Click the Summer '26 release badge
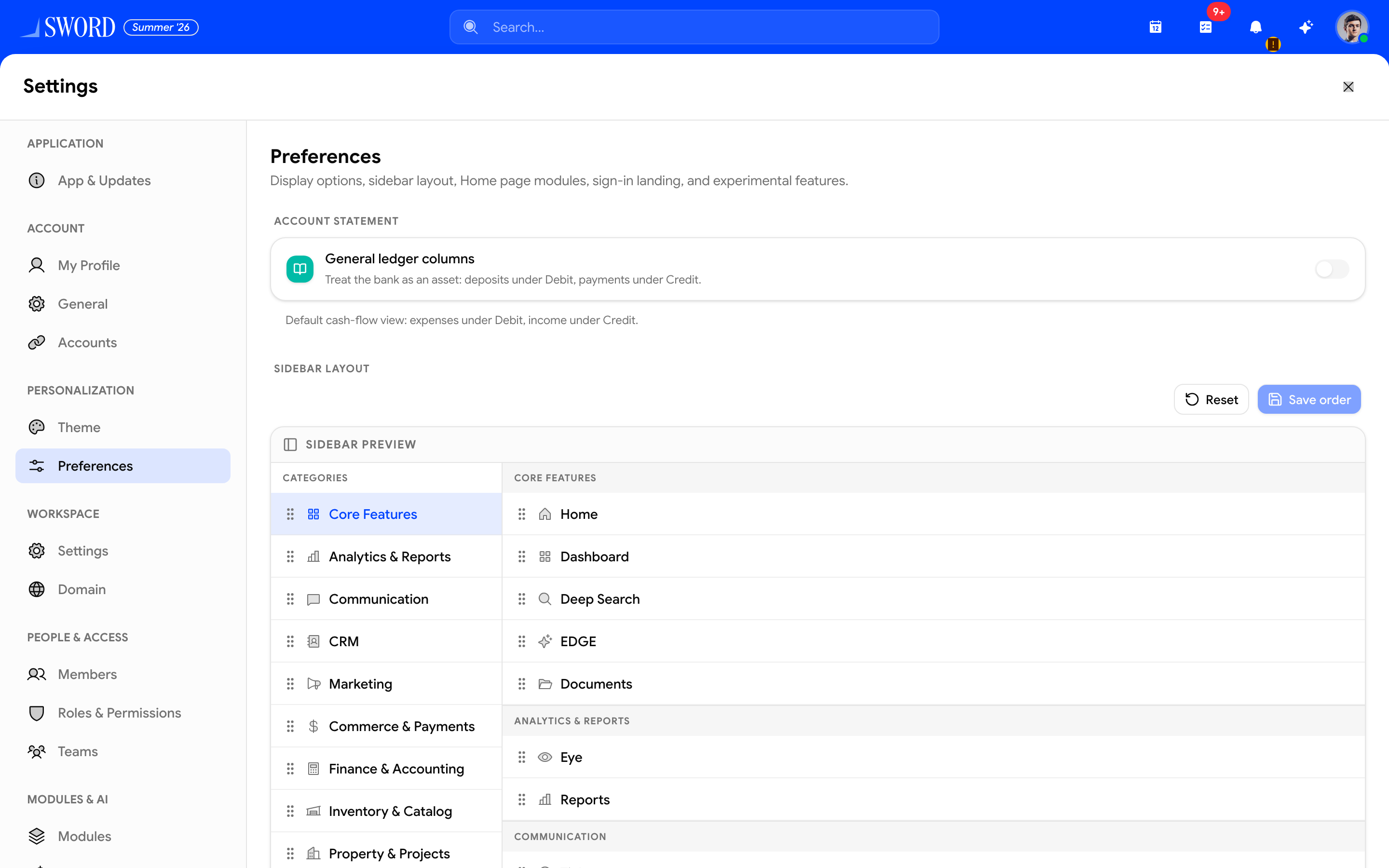Screen dimensions: 1389x868 point(161,27)
